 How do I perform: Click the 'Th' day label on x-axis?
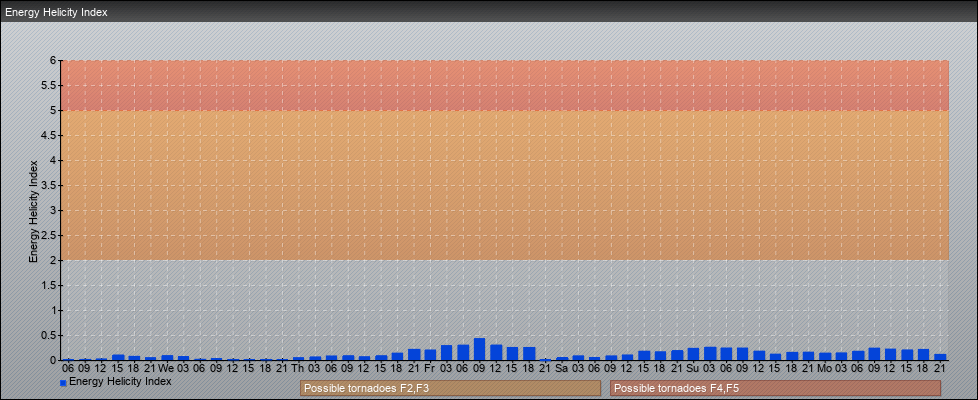[297, 368]
